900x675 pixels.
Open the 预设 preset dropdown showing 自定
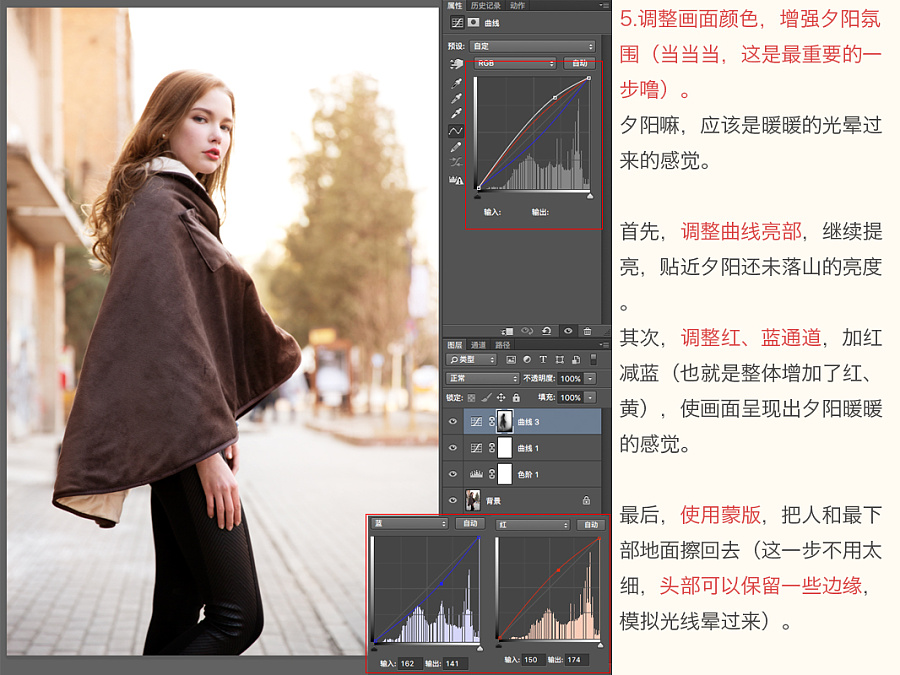(532, 46)
